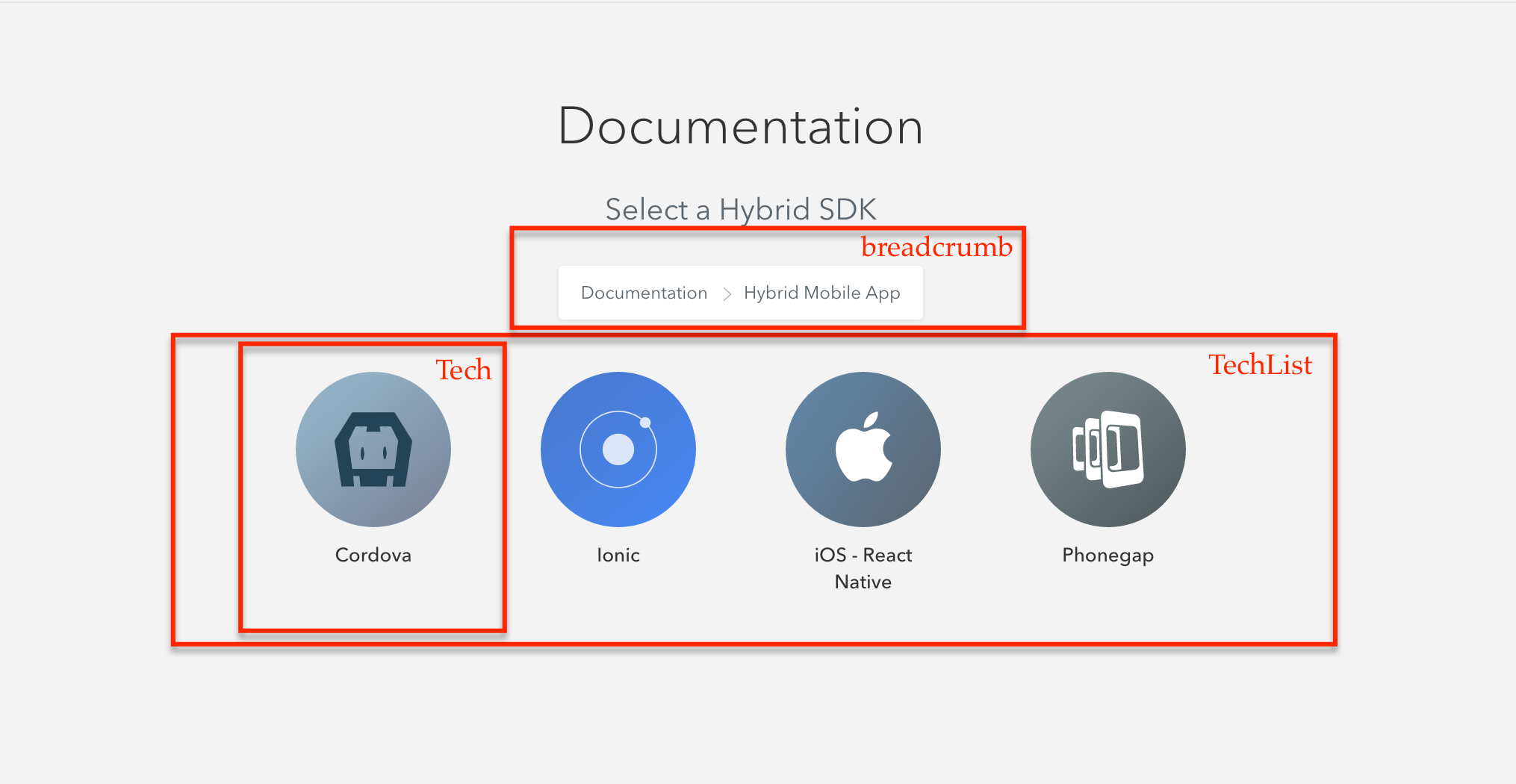Click the iOS - React Native label
The image size is (1516, 784).
tap(863, 568)
